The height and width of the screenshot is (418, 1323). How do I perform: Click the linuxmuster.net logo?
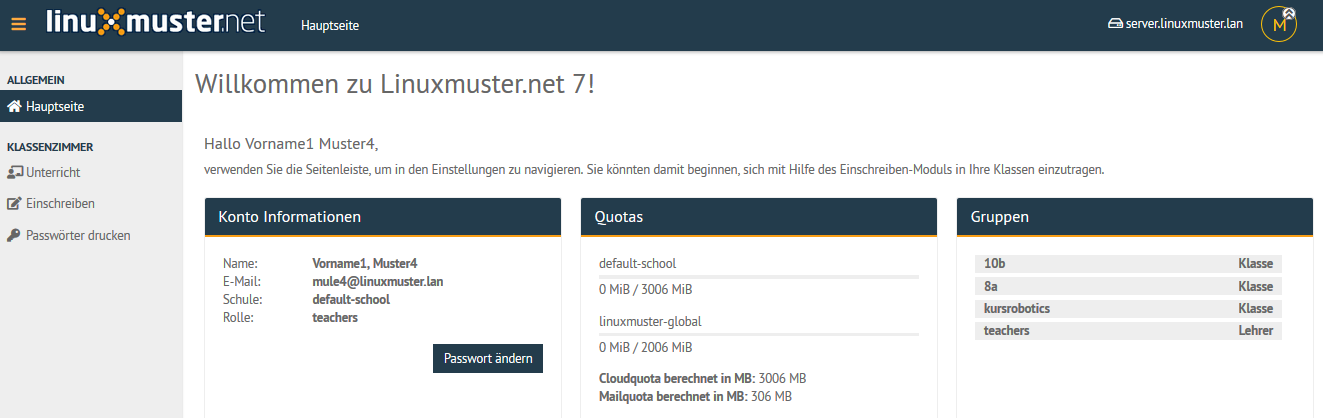tap(155, 22)
